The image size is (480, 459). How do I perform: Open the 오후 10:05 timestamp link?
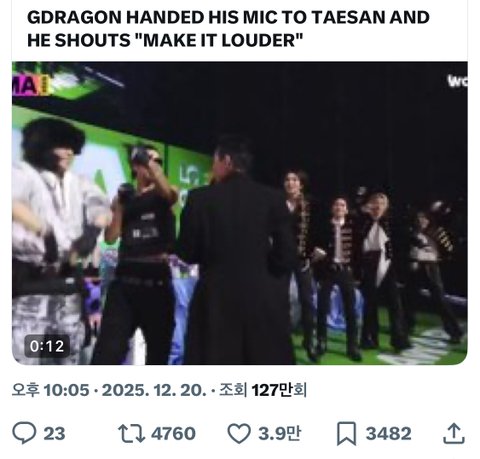pos(51,390)
